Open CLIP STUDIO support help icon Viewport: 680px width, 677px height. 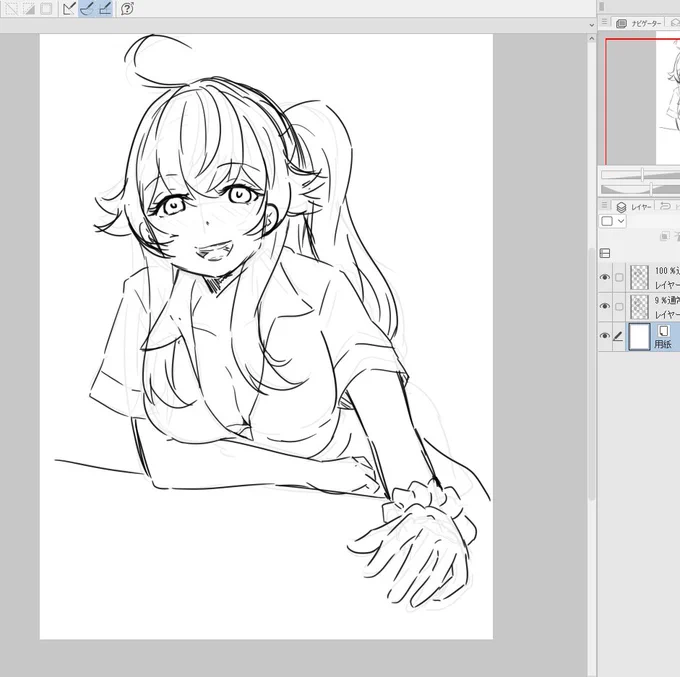pos(127,9)
